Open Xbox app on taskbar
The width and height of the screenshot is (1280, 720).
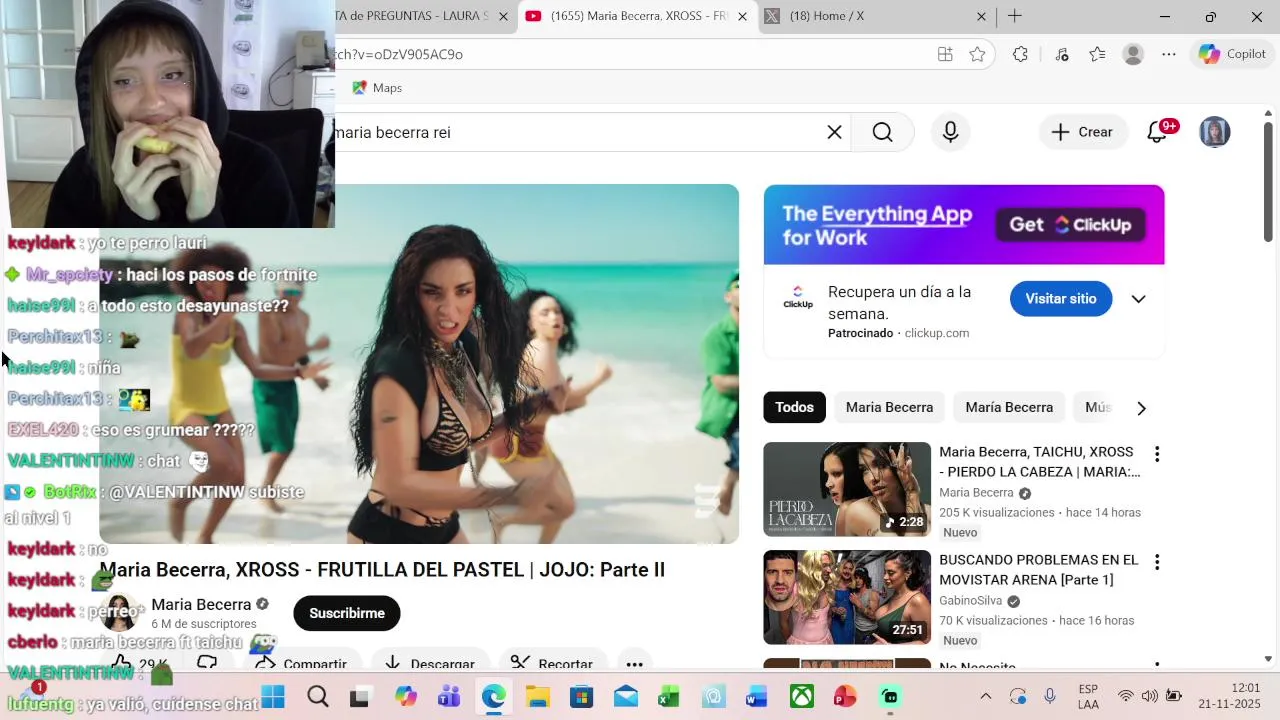(x=802, y=696)
